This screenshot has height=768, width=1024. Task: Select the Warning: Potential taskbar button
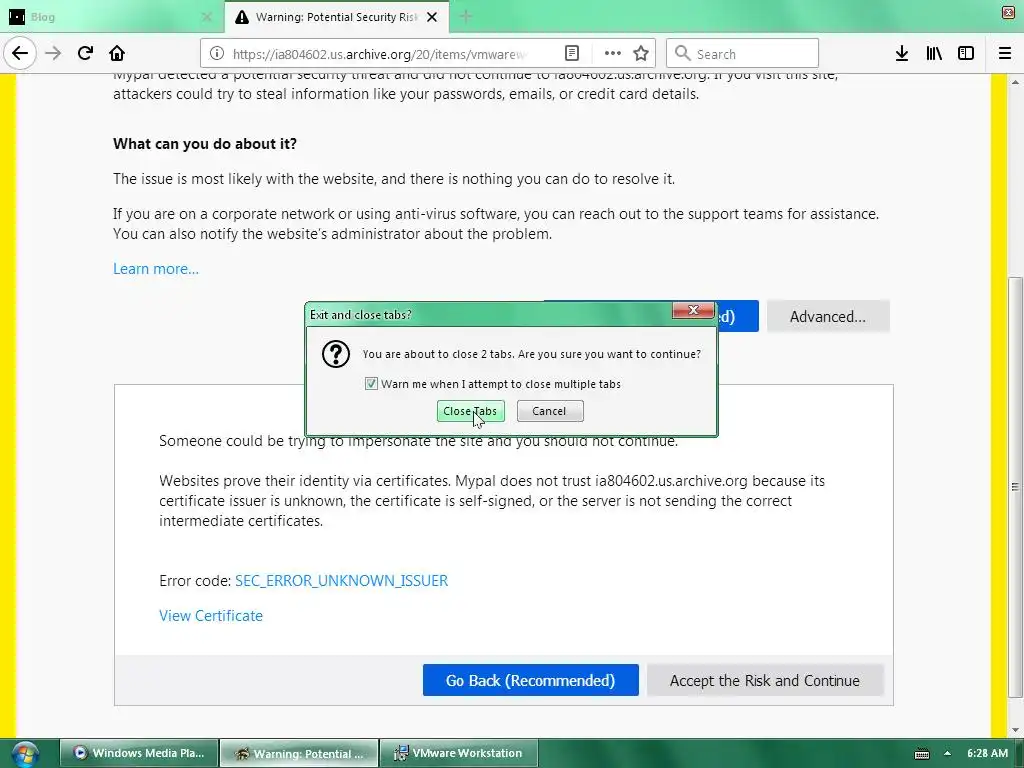pos(299,753)
